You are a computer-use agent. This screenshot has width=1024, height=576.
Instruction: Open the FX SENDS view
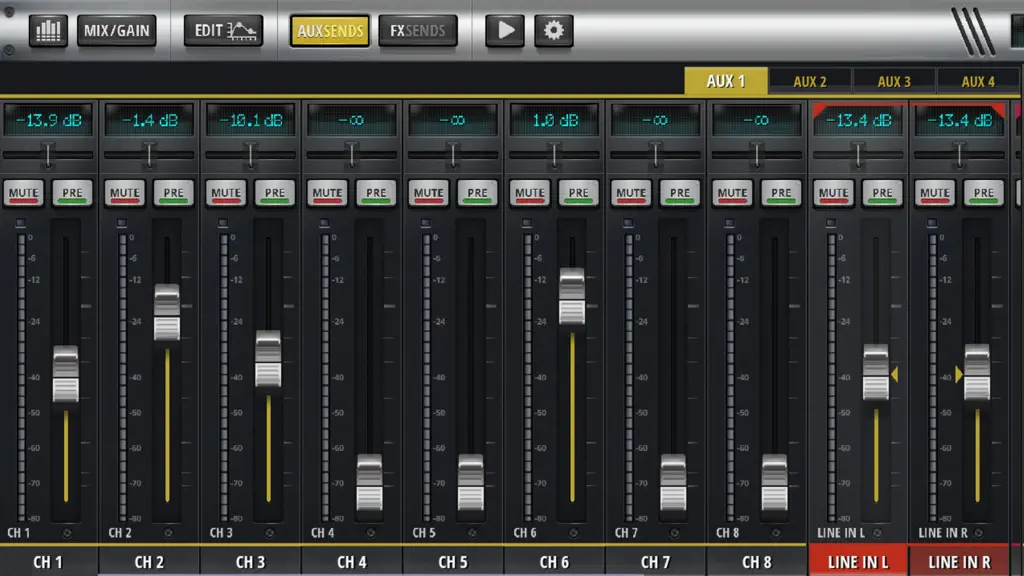(418, 31)
